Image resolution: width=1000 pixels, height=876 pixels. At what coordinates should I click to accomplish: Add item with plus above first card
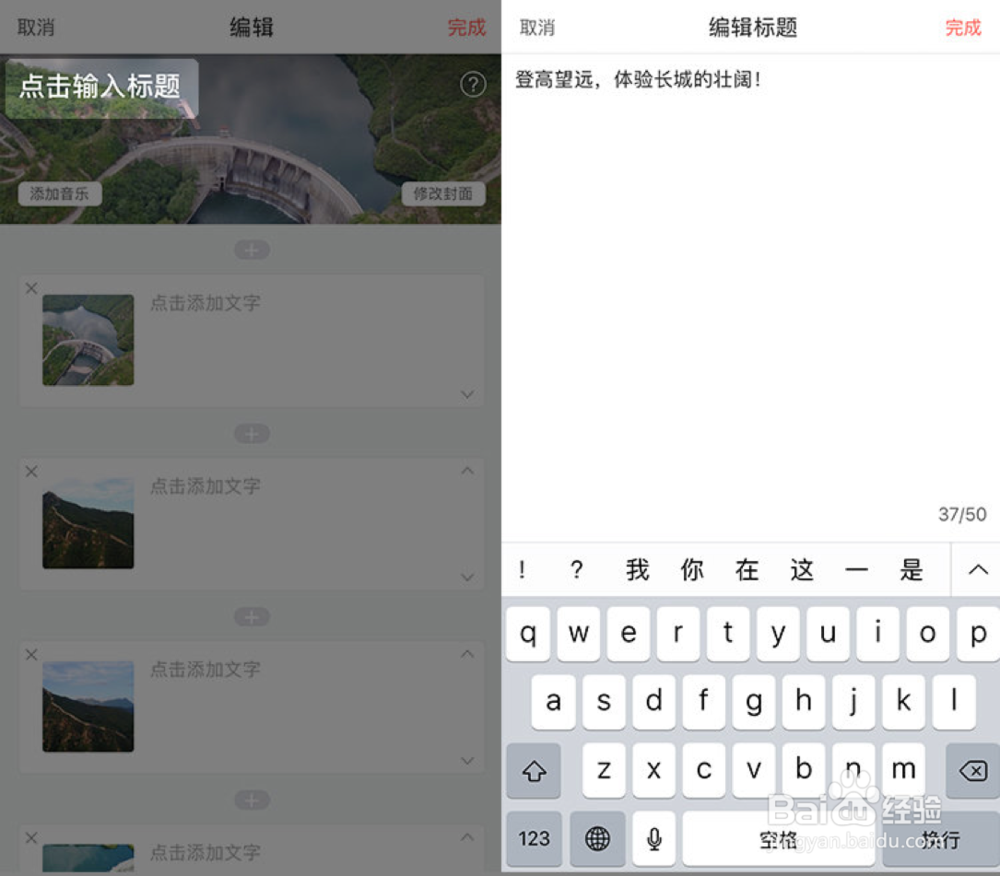(252, 250)
